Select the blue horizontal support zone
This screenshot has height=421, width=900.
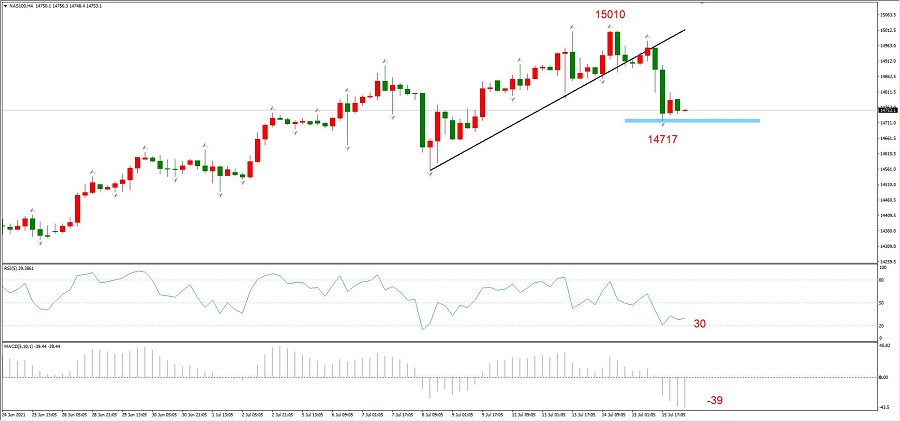[692, 121]
